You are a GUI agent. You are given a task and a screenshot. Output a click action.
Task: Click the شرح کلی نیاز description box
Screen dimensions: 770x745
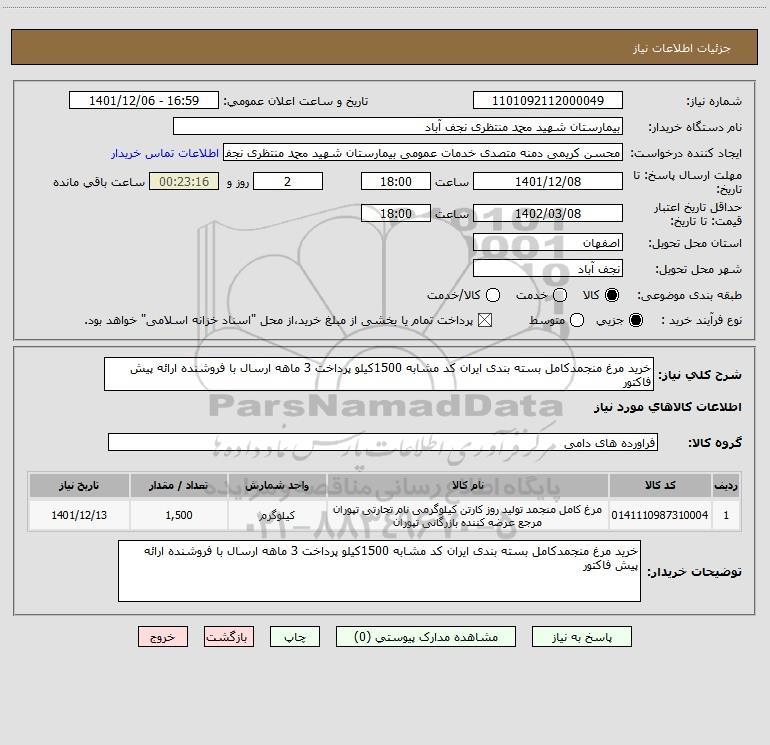[379, 374]
